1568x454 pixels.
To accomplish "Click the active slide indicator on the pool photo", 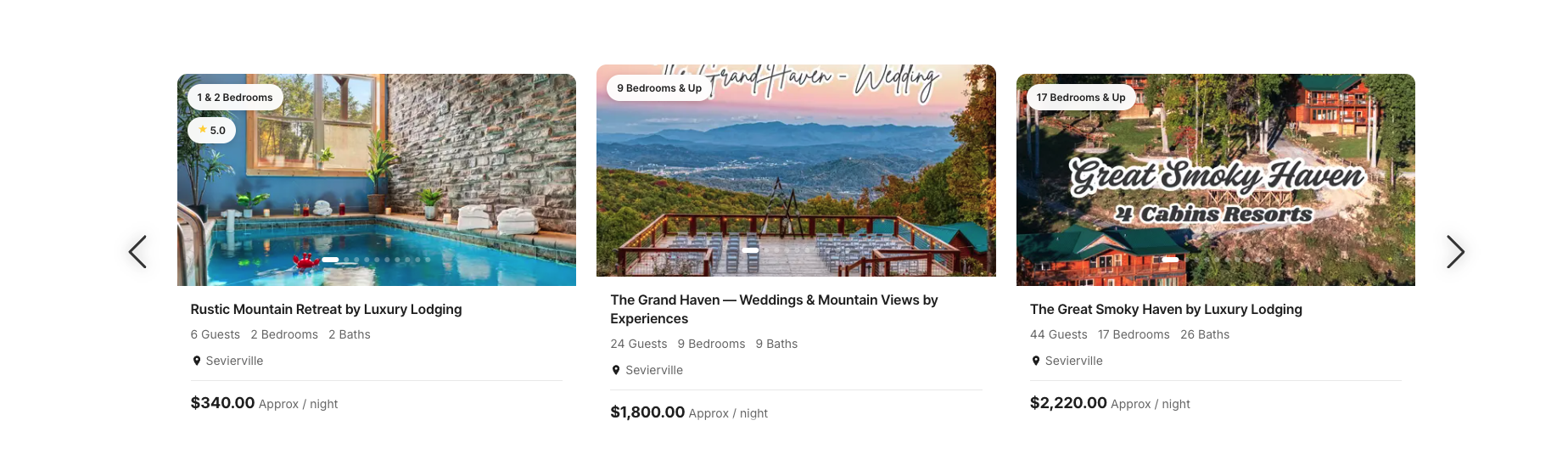I will (330, 260).
